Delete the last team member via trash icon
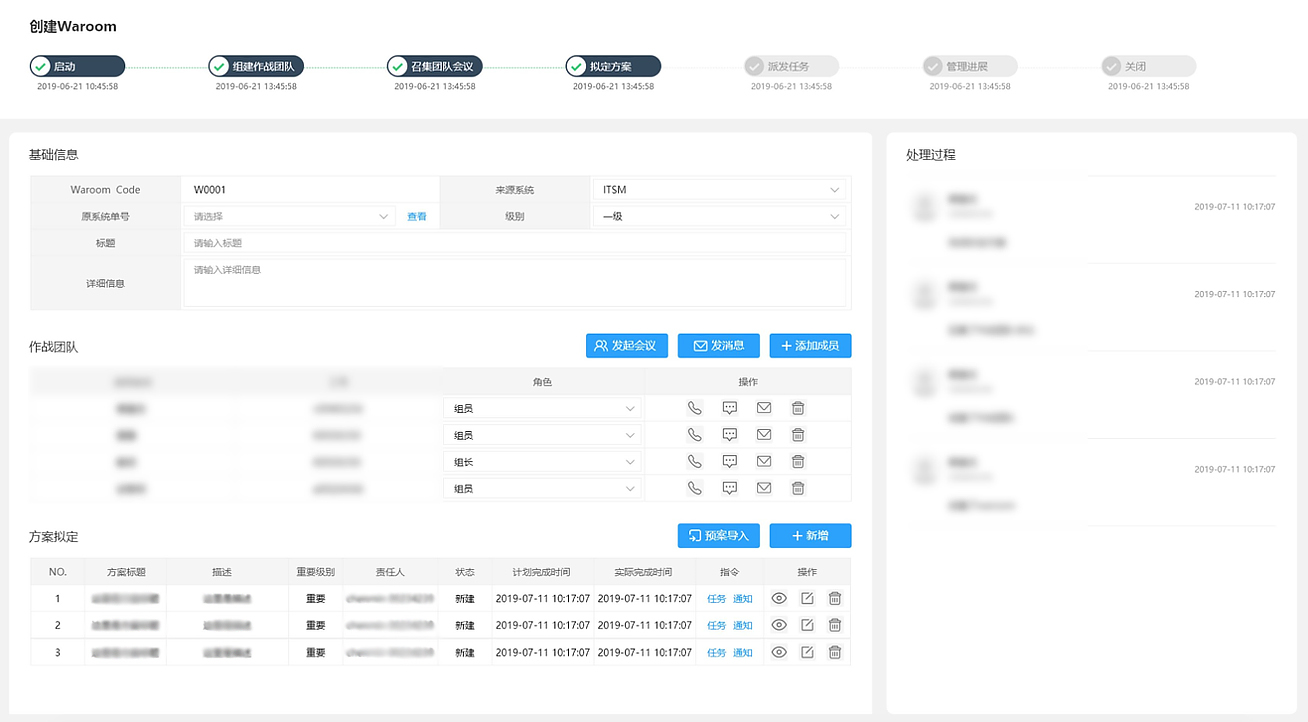 coord(797,487)
